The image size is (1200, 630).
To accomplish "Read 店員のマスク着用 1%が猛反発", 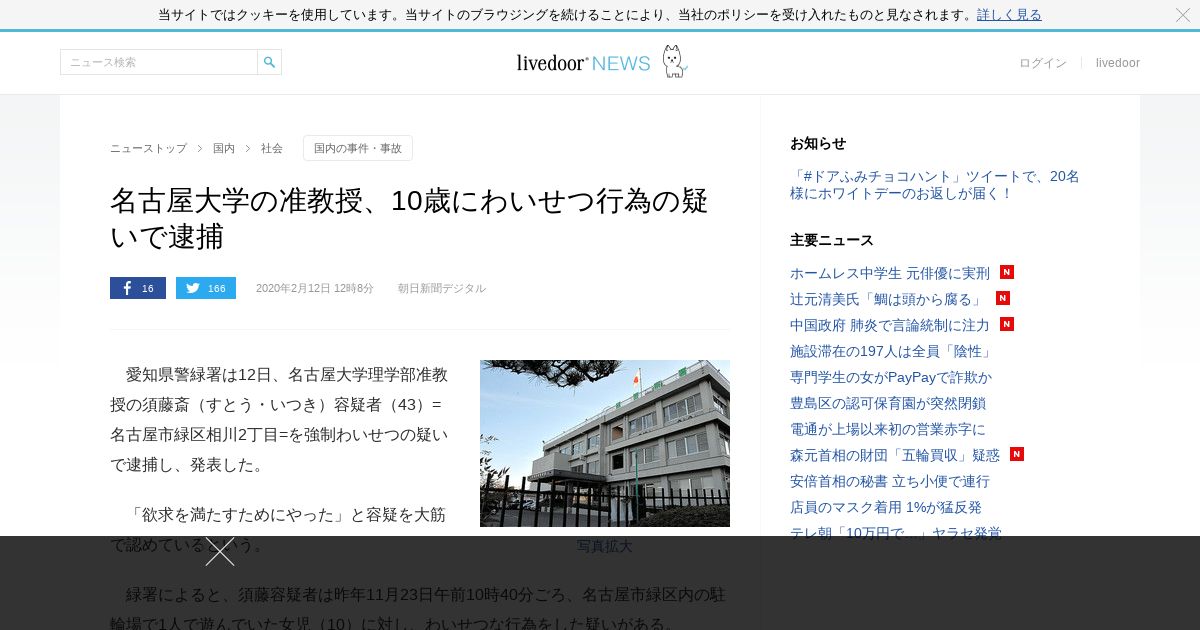I will (886, 507).
